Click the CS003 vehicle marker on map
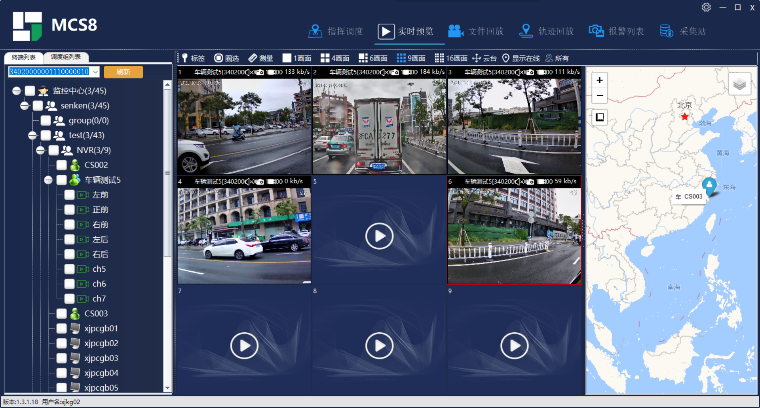This screenshot has height=408, width=760. click(x=709, y=185)
